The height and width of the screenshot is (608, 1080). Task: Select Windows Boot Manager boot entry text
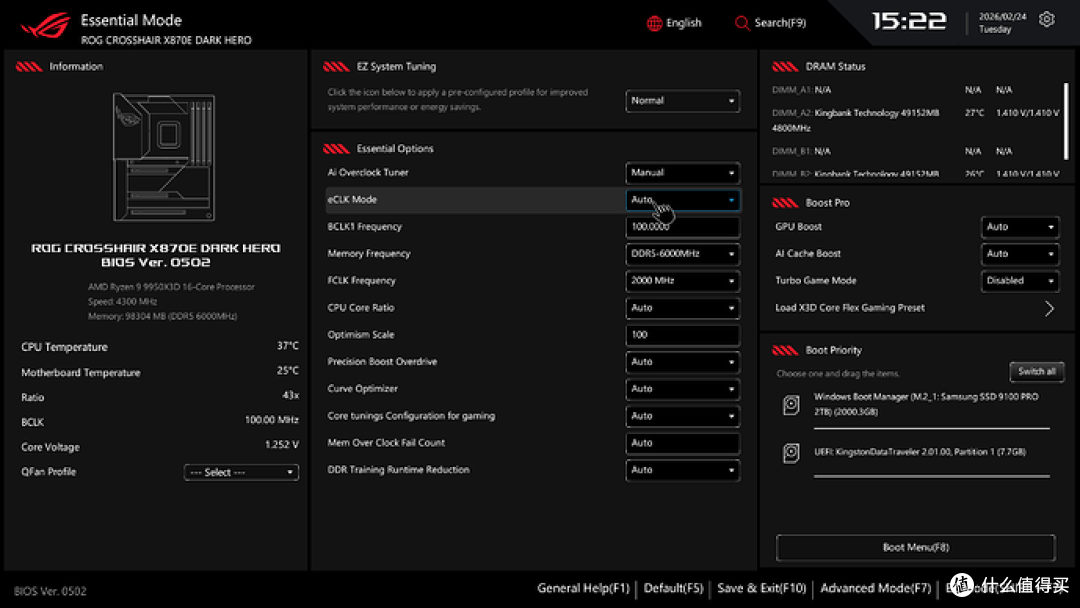(x=926, y=404)
